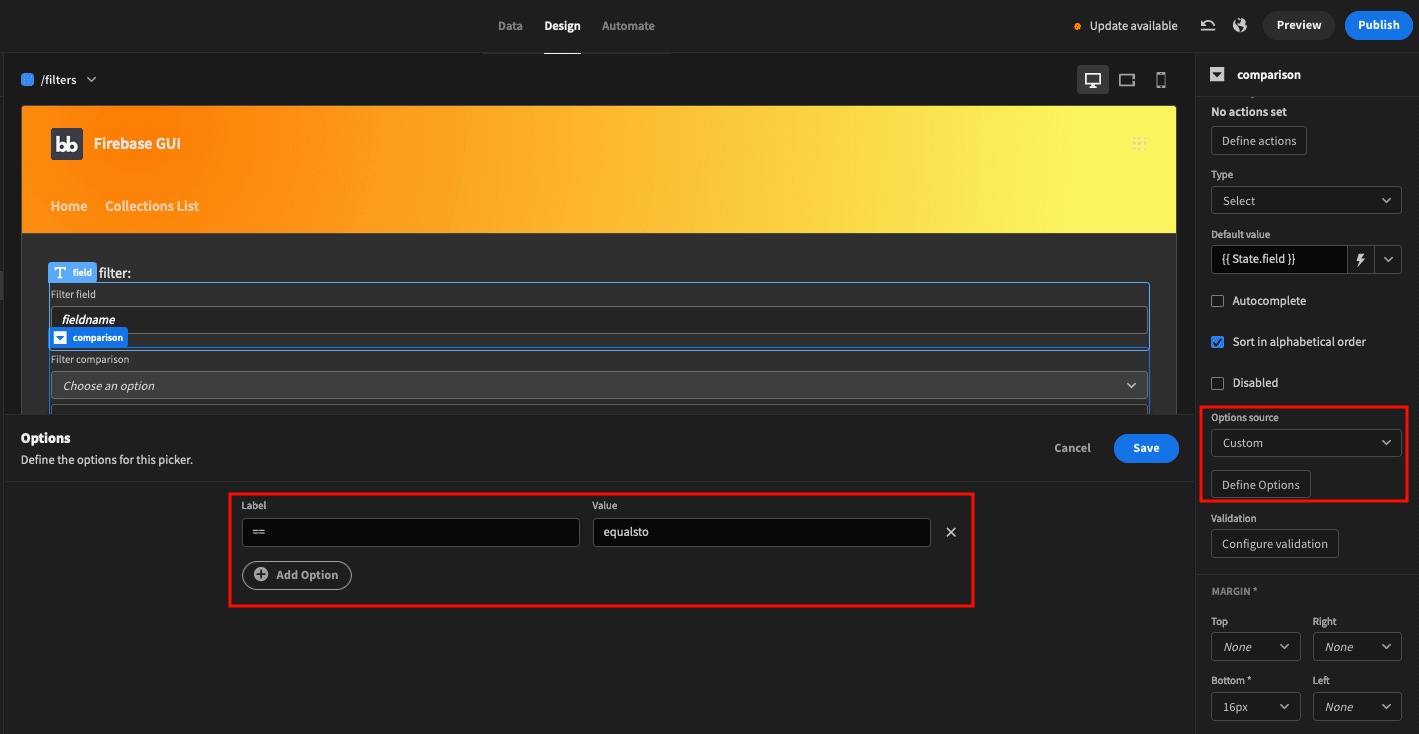The image size is (1419, 734).
Task: Open the Left margin dropdown
Action: 1357,707
